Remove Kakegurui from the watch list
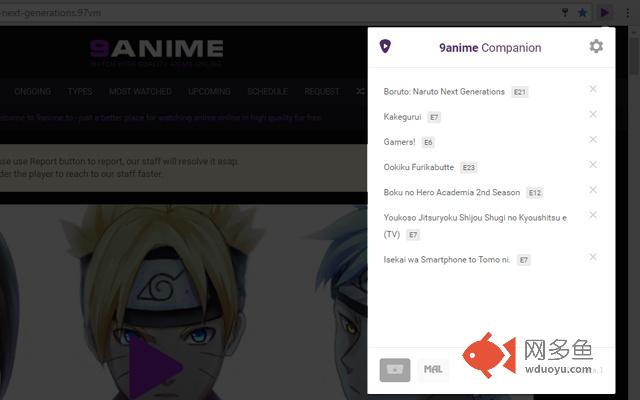Viewport: 640px width, 400px height. coord(593,114)
